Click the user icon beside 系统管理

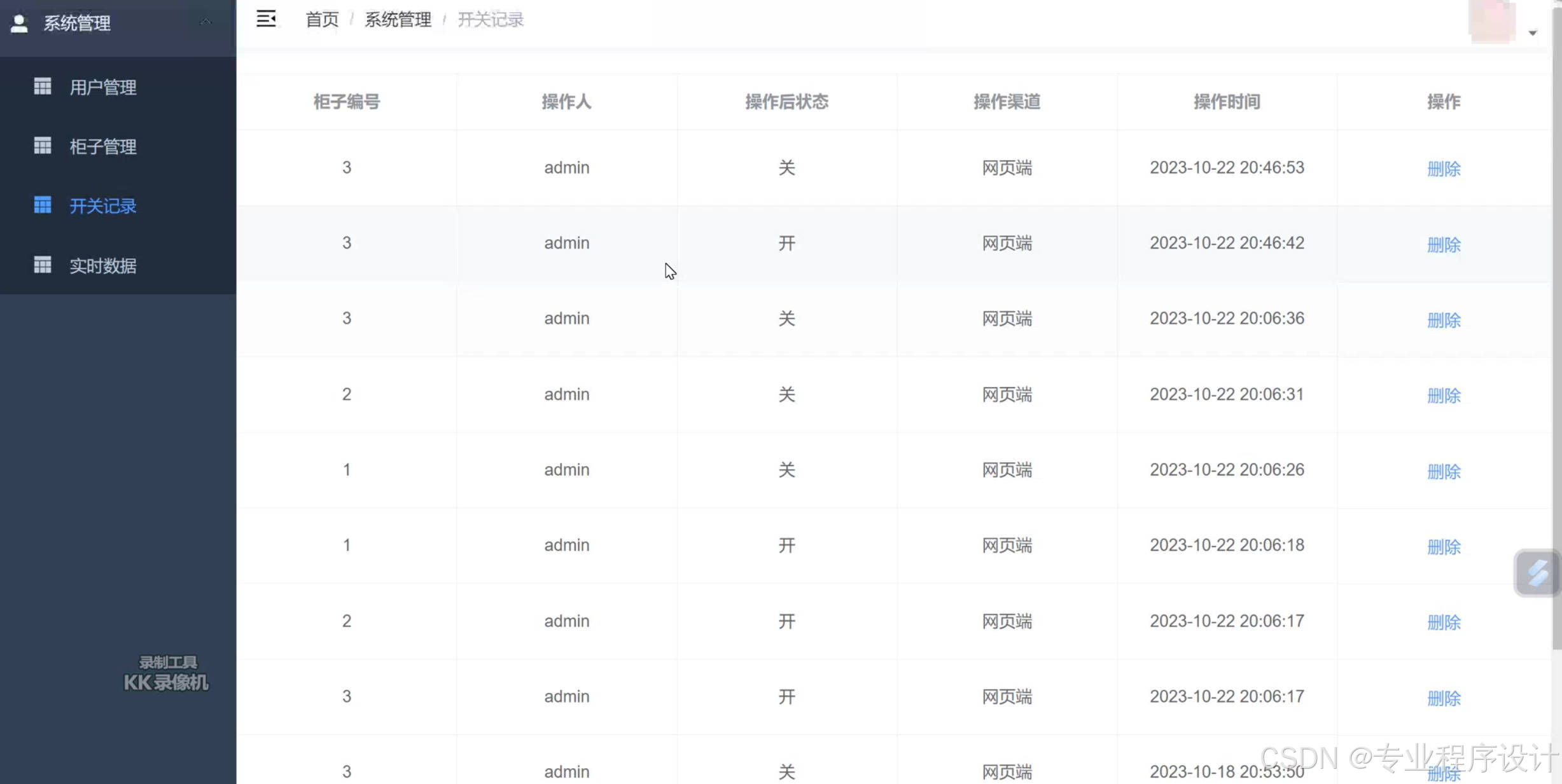click(x=20, y=24)
